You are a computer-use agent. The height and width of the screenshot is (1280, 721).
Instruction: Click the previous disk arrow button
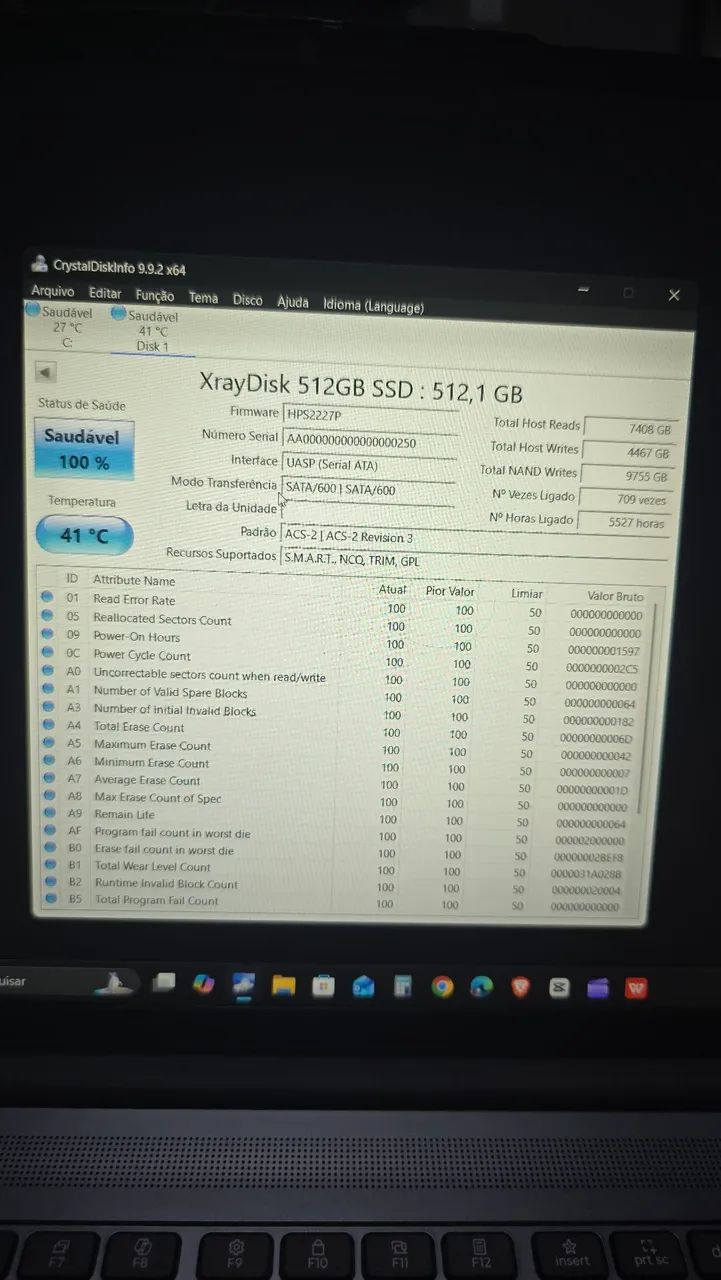tap(45, 372)
